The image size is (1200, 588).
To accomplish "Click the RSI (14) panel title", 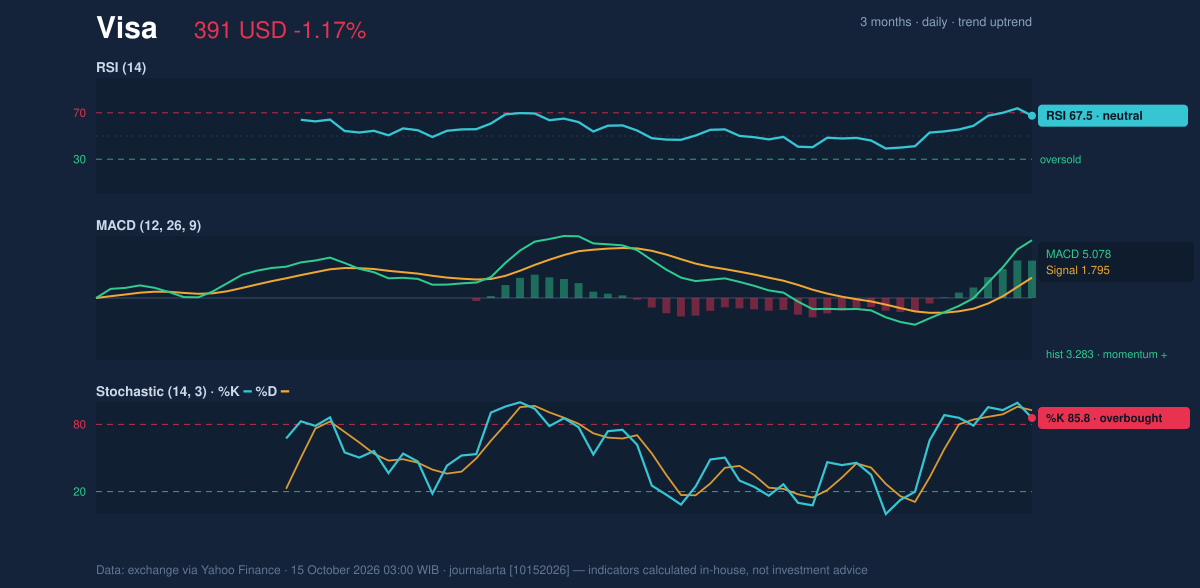I will click(121, 68).
